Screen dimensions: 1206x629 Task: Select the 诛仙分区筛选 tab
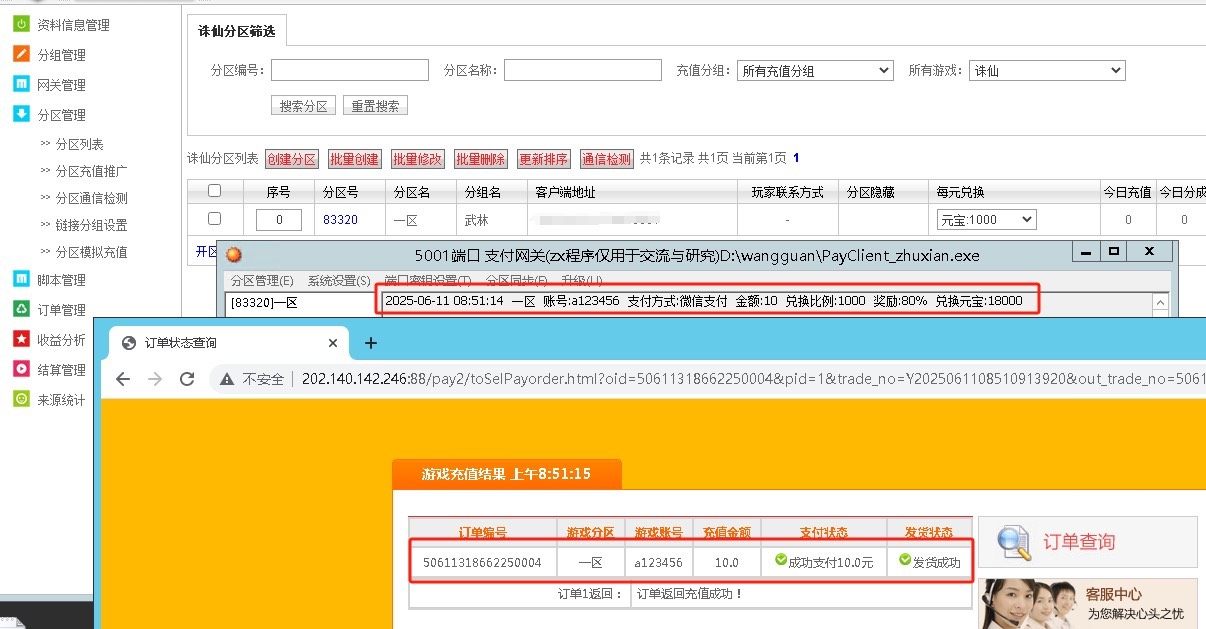pos(237,31)
